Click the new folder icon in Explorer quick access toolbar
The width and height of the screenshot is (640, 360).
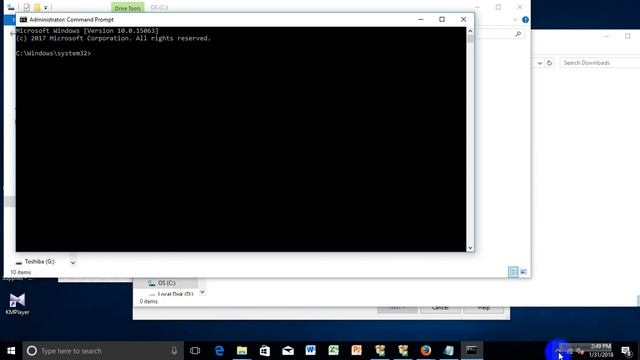(37, 7)
